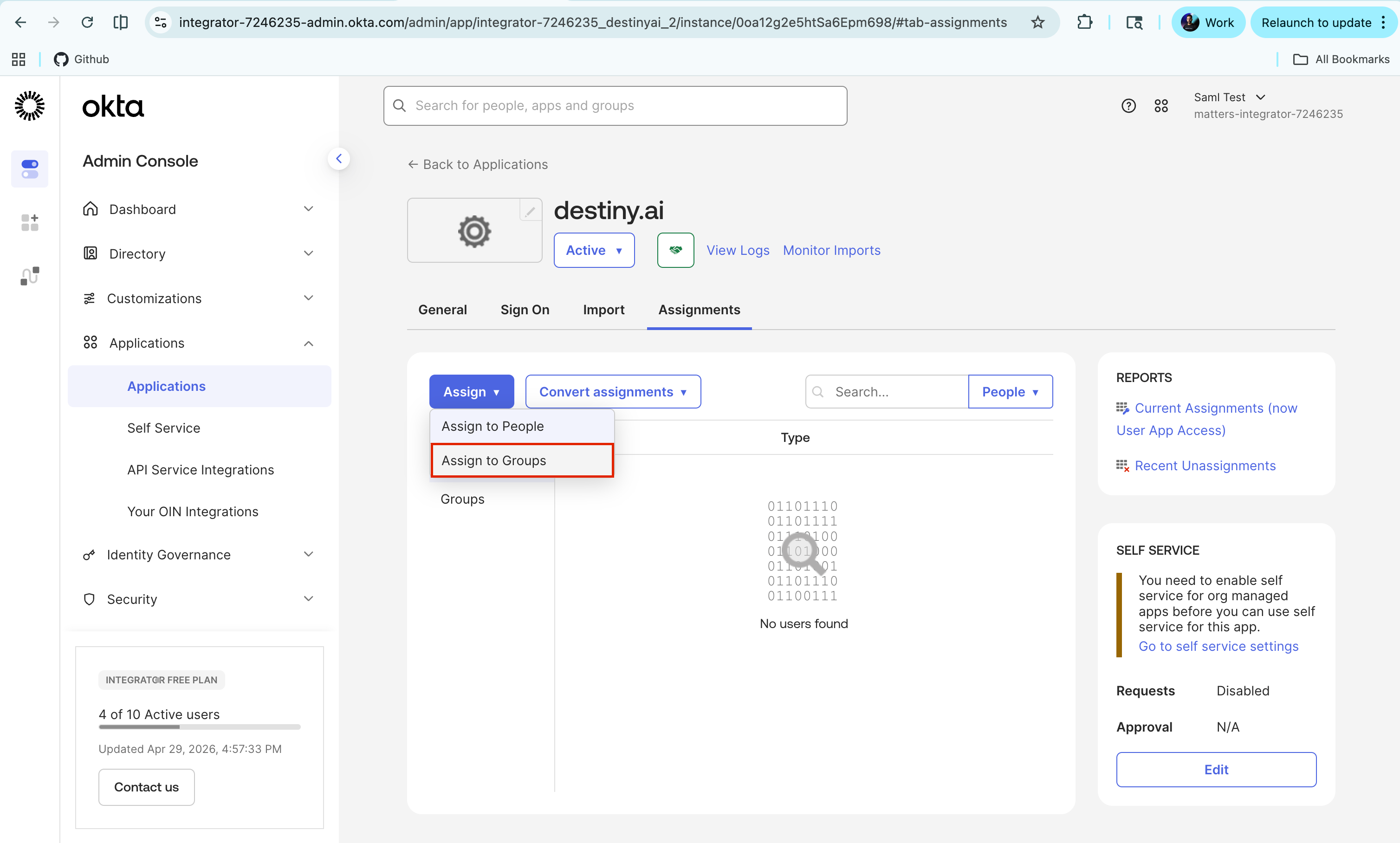
Task: Select the Assignments tab
Action: [699, 310]
